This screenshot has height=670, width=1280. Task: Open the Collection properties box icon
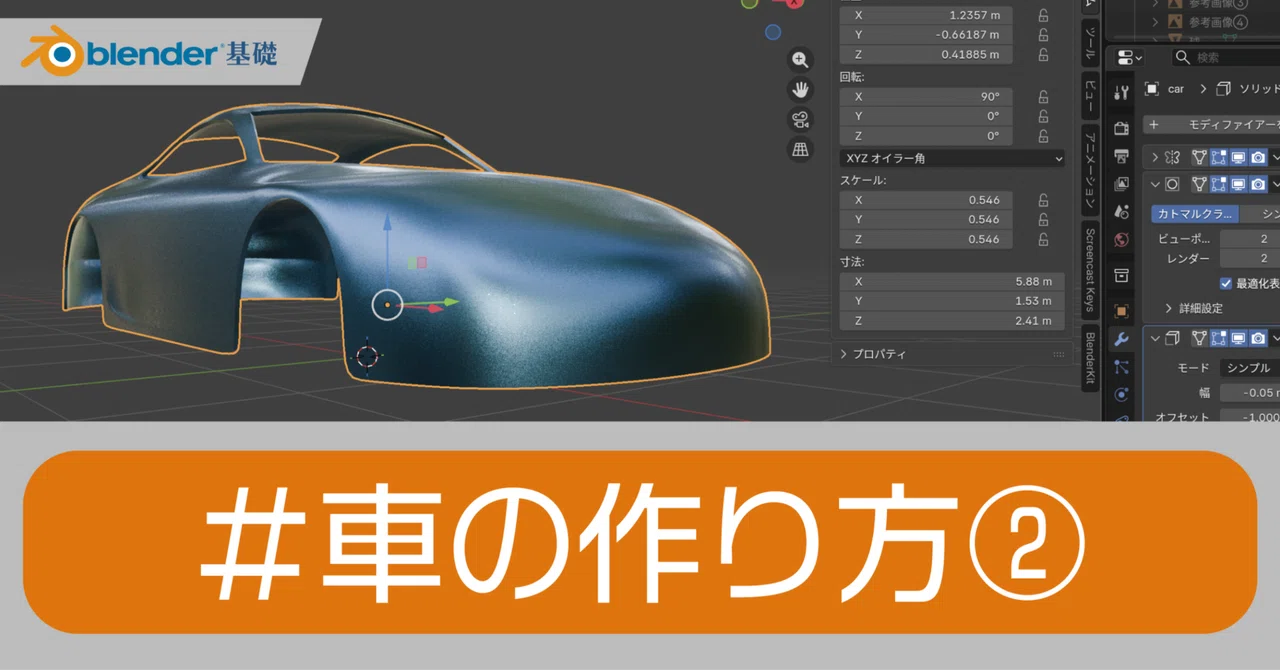click(x=1121, y=275)
